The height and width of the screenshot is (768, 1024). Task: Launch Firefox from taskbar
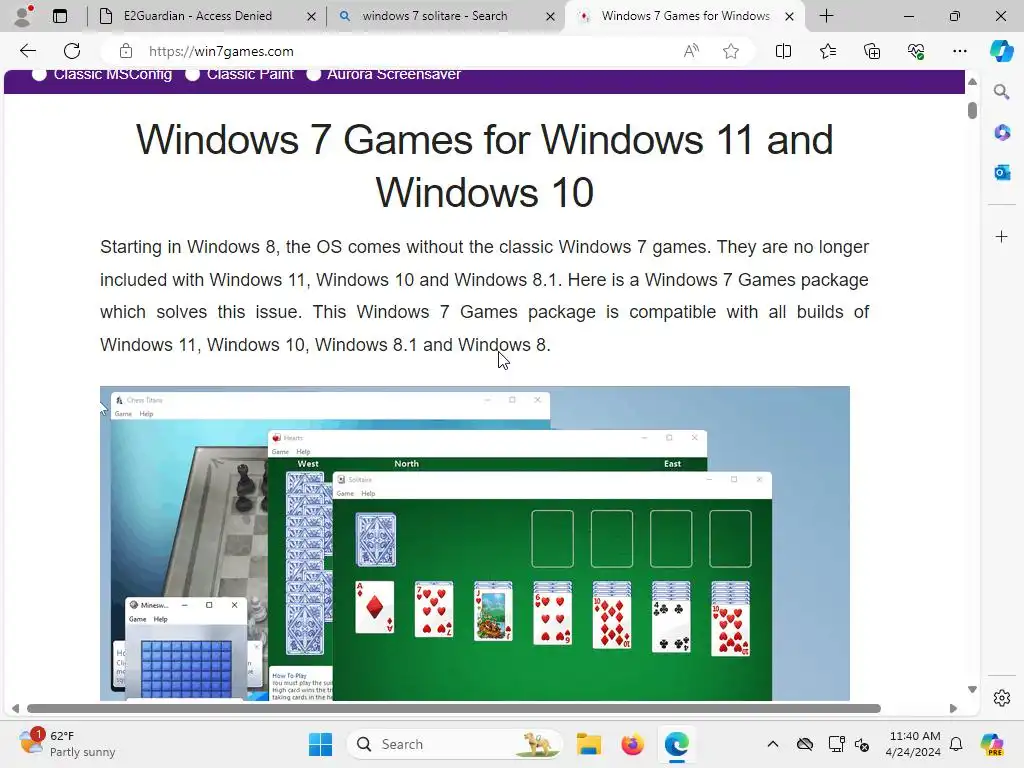(632, 744)
